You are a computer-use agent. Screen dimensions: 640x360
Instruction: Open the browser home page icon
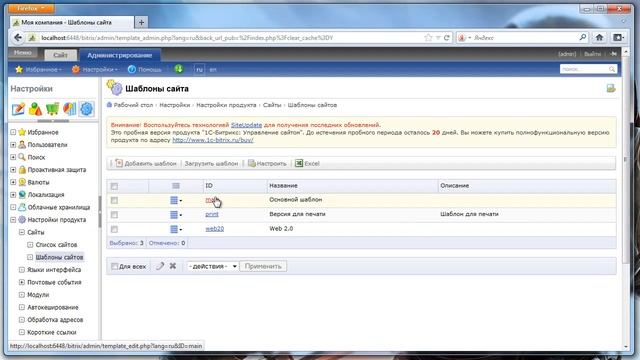pos(599,38)
